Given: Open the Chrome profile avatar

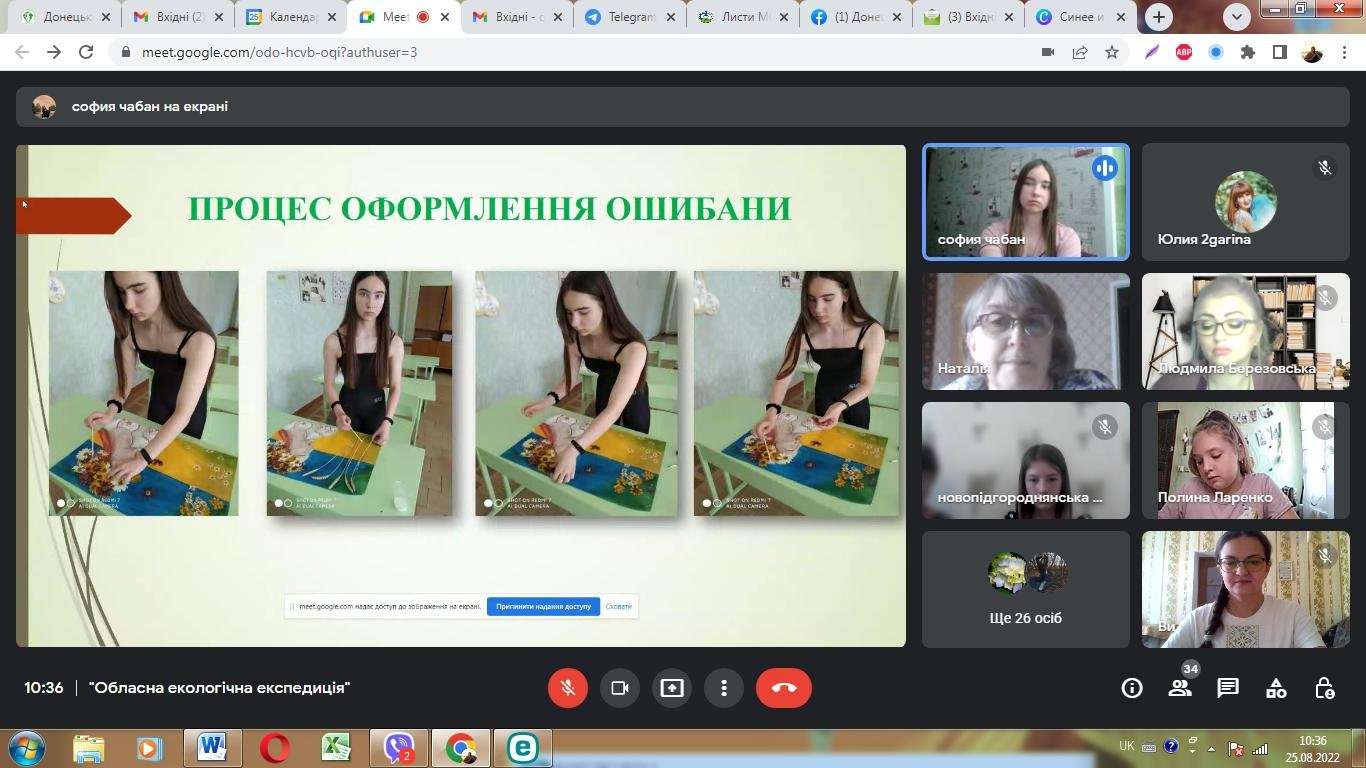Looking at the screenshot, I should click(1312, 52).
